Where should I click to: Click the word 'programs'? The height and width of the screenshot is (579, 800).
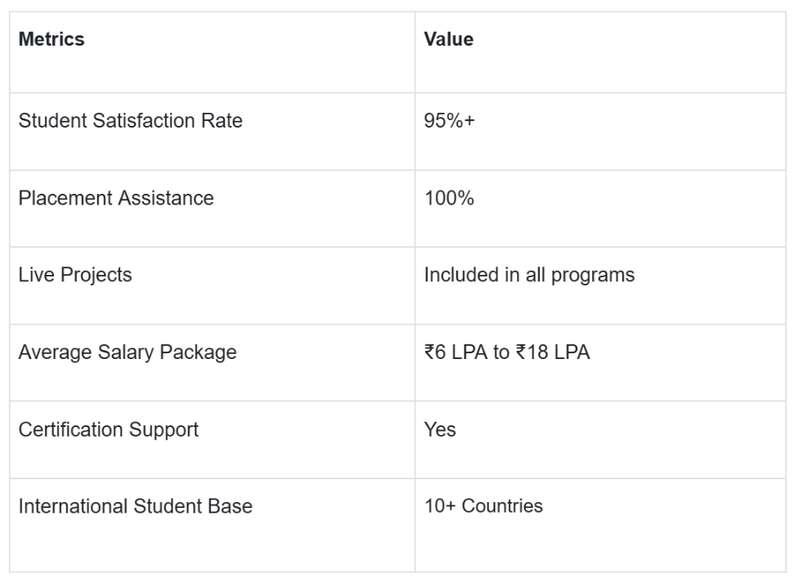pyautogui.click(x=596, y=274)
